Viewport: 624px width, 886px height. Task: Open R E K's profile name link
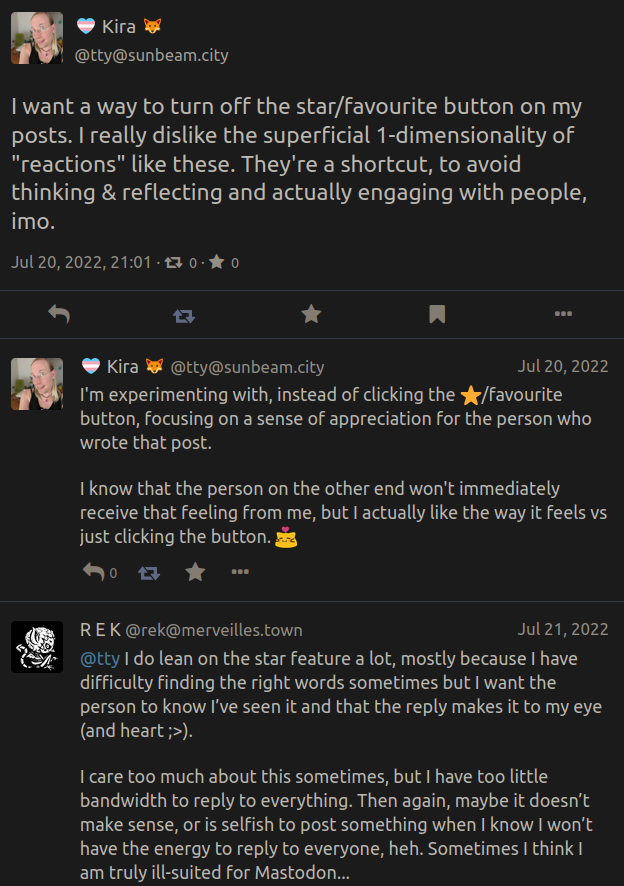coord(99,630)
